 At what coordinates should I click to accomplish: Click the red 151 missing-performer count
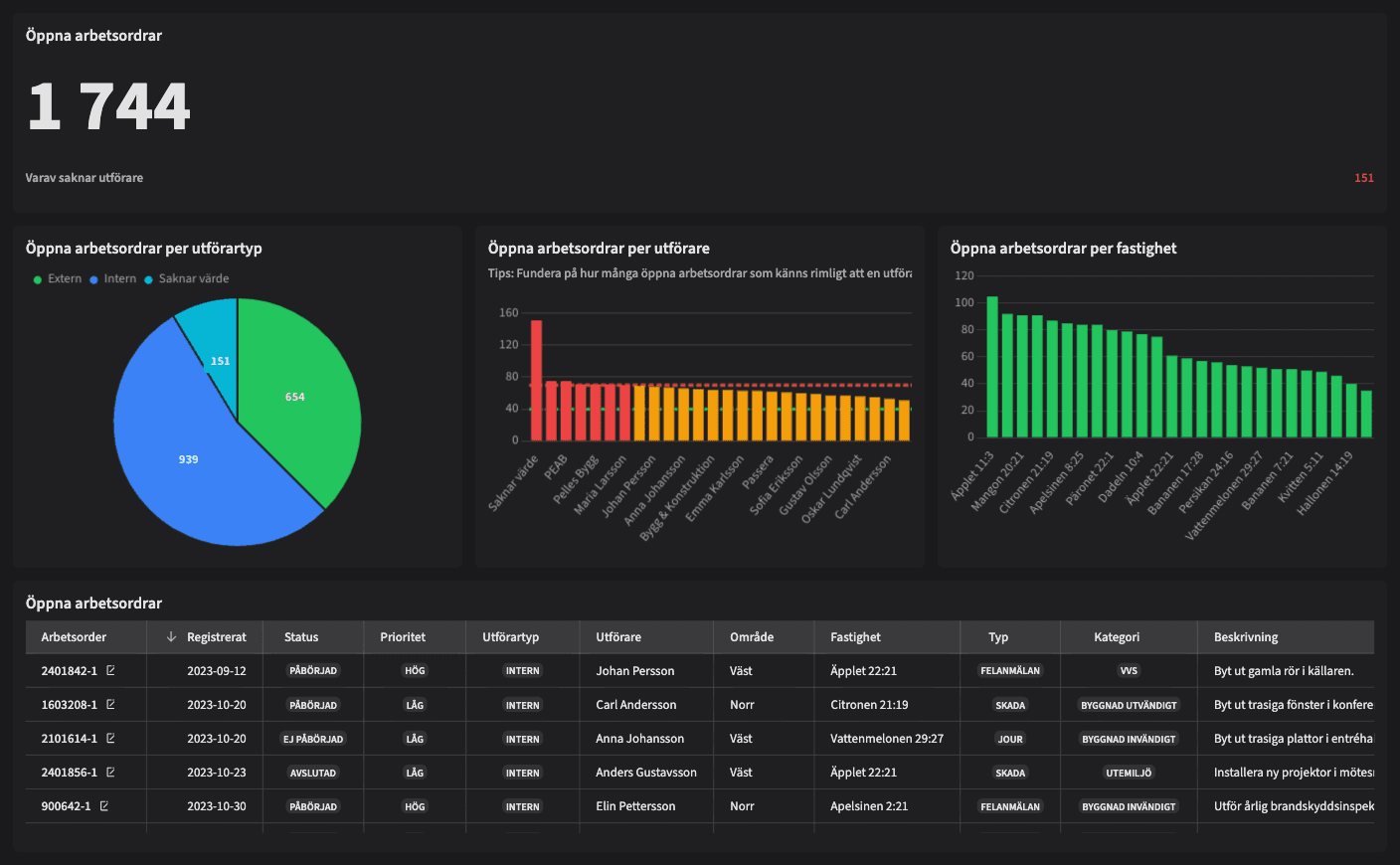click(x=1363, y=178)
